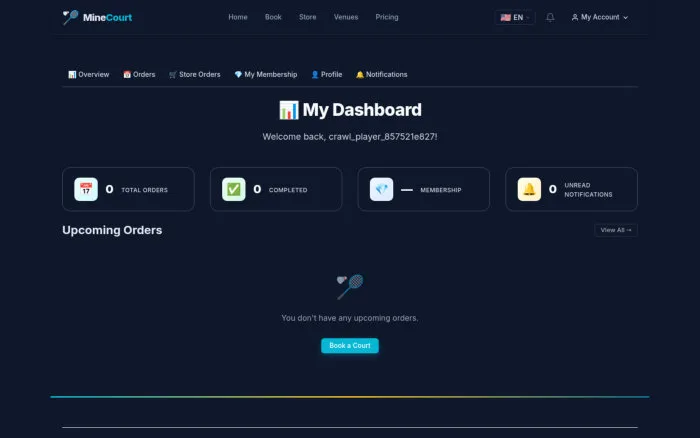Click the 'You don't have any upcoming orders' message
The image size is (700, 438).
pyautogui.click(x=350, y=318)
